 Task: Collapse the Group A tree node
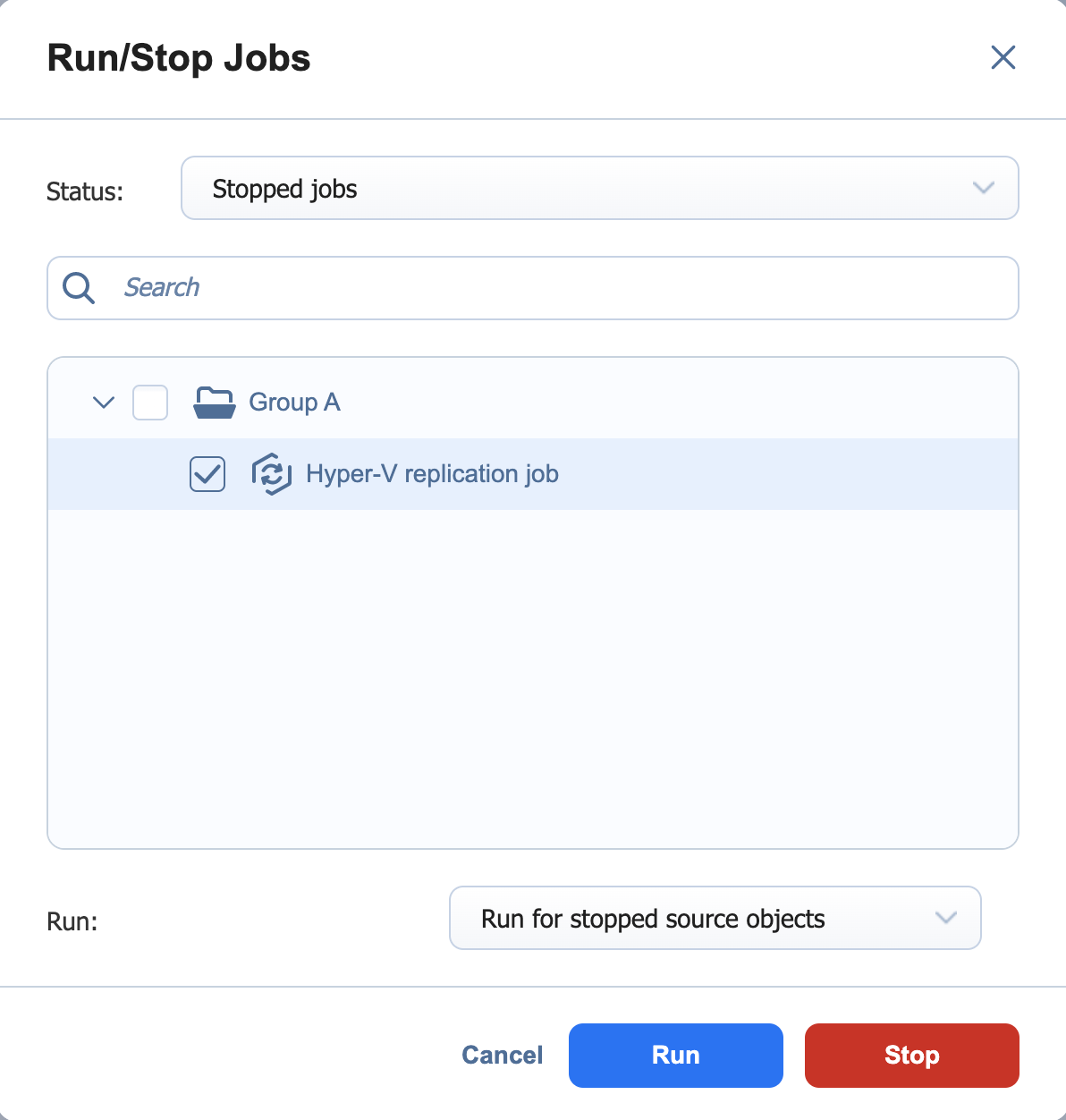(x=104, y=403)
